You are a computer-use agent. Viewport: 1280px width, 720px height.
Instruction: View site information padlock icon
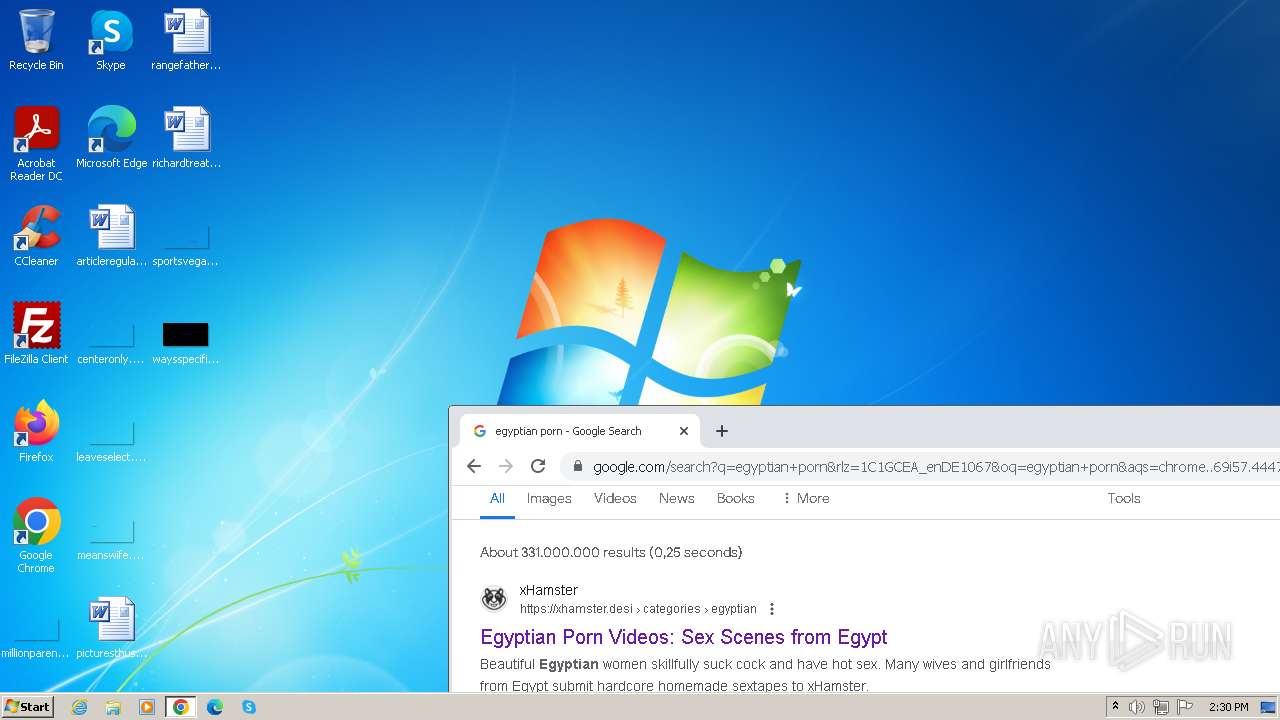577,466
